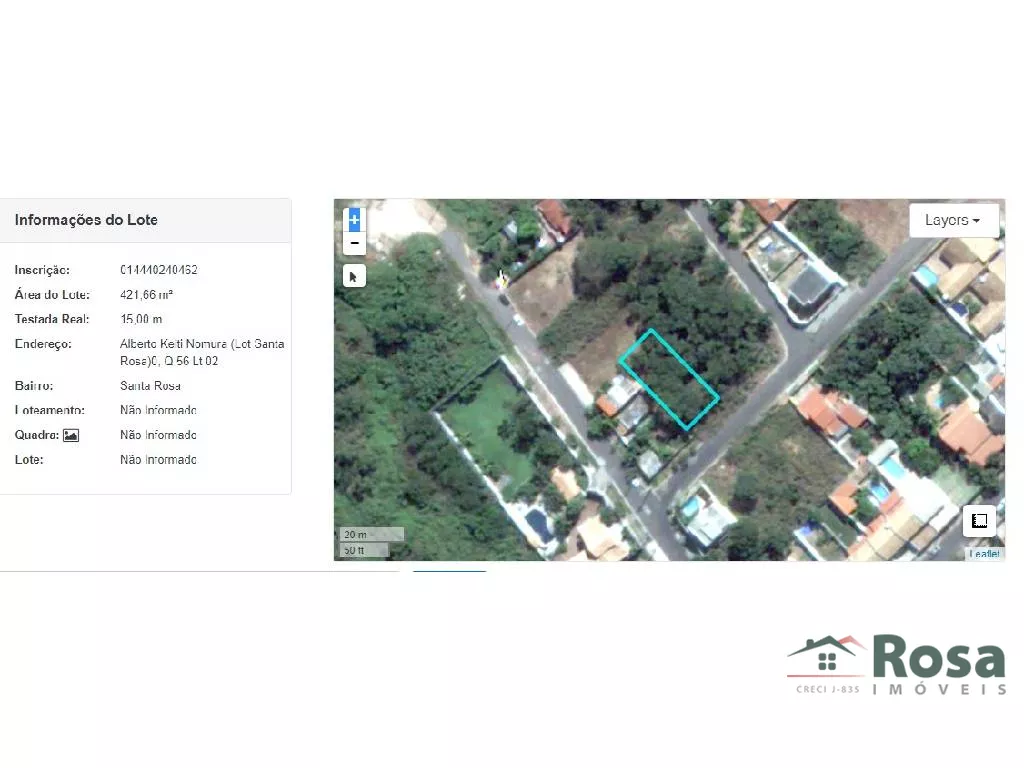Screen dimensions: 1024x768
Task: Click the 50 ft scale bar
Action: 364,550
